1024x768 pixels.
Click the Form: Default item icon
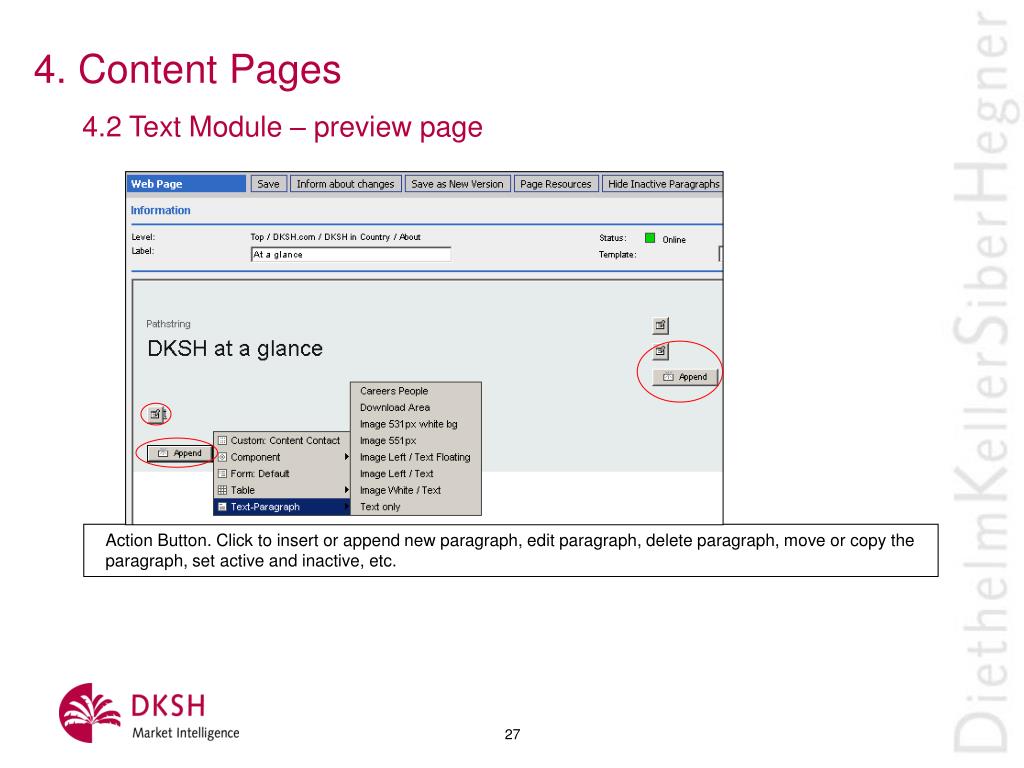click(222, 473)
